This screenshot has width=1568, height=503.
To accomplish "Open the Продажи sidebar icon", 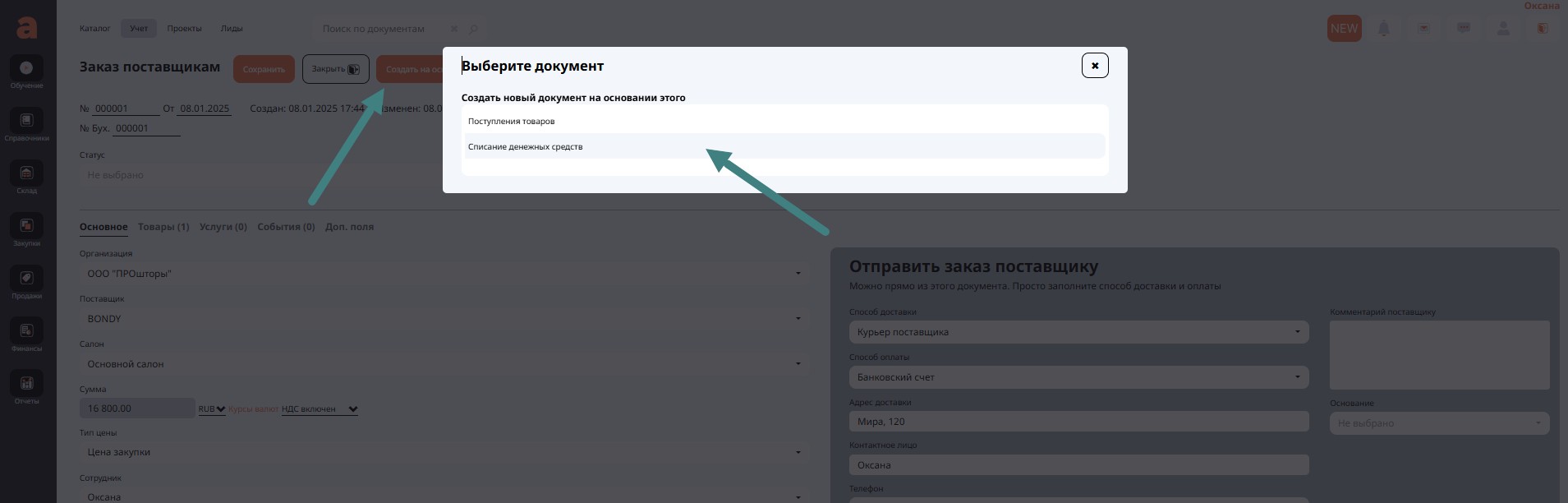I will coord(26,283).
